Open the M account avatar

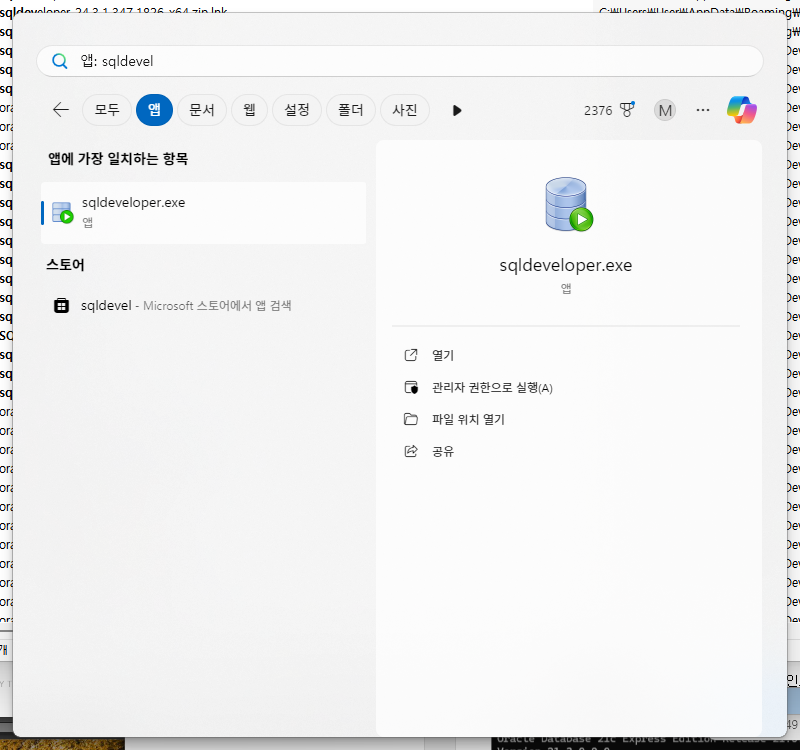pos(665,110)
